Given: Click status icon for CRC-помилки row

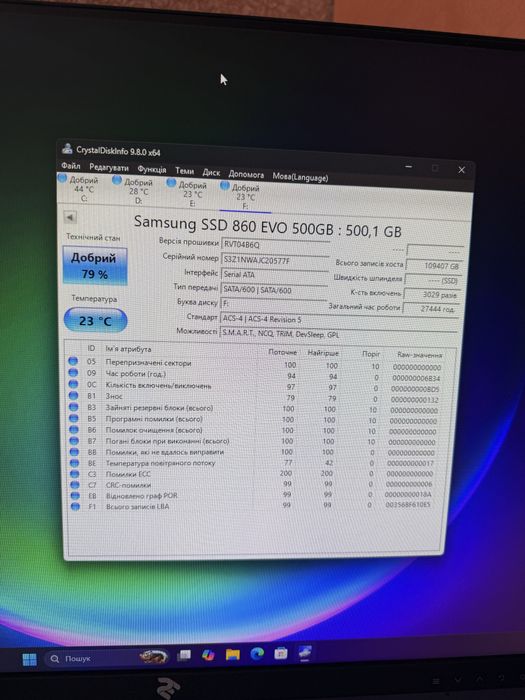Looking at the screenshot, I should 75,485.
